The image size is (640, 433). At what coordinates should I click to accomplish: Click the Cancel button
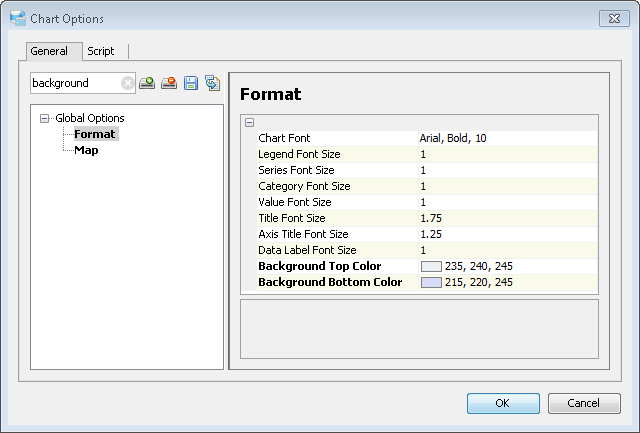(584, 403)
